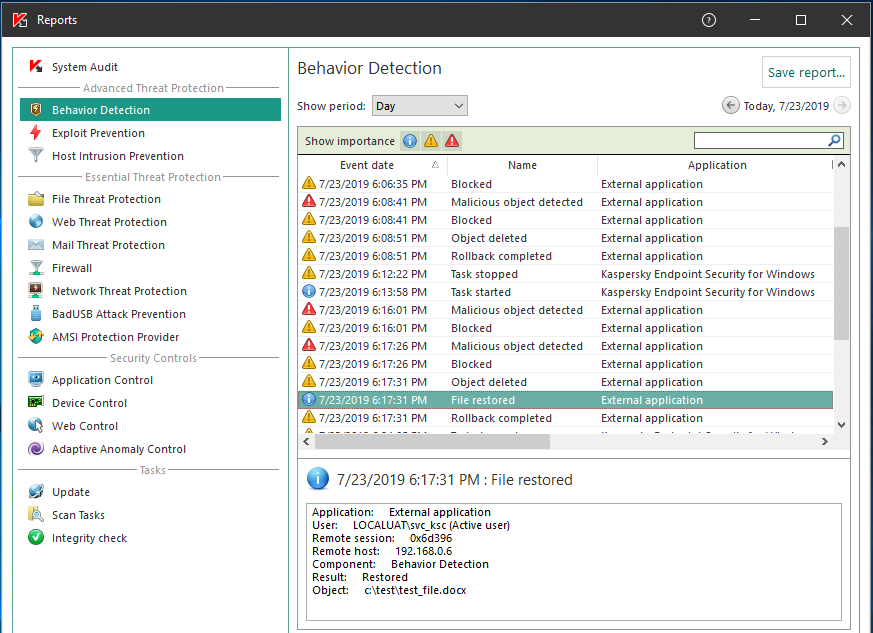The image size is (873, 633).
Task: Open the System Audit report
Action: (x=84, y=67)
